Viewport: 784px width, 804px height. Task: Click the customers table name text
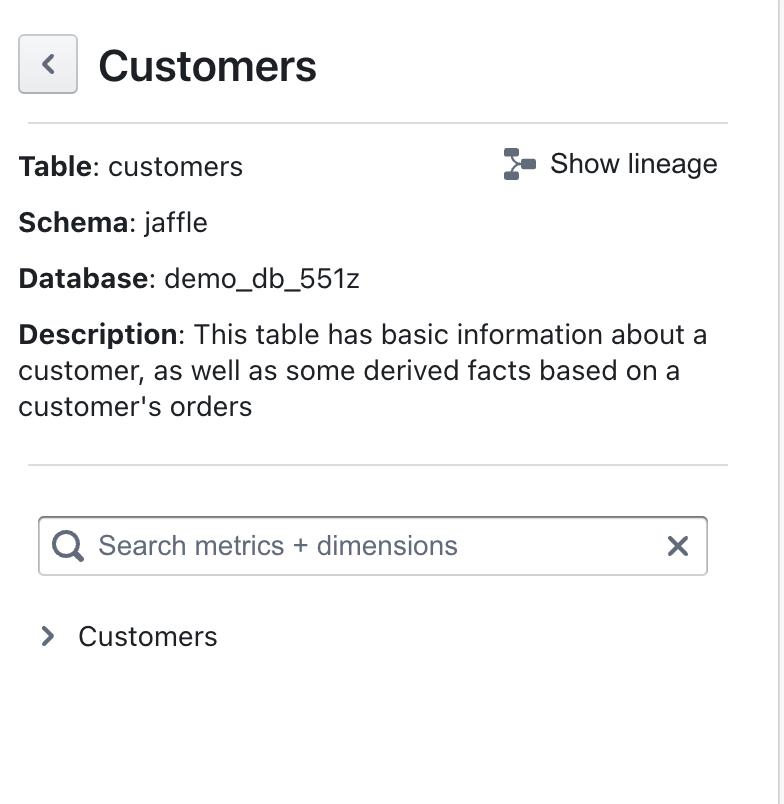(x=176, y=167)
